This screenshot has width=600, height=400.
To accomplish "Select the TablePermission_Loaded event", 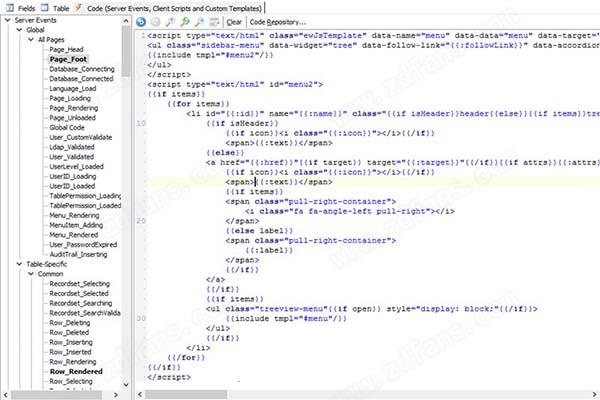I will [85, 206].
